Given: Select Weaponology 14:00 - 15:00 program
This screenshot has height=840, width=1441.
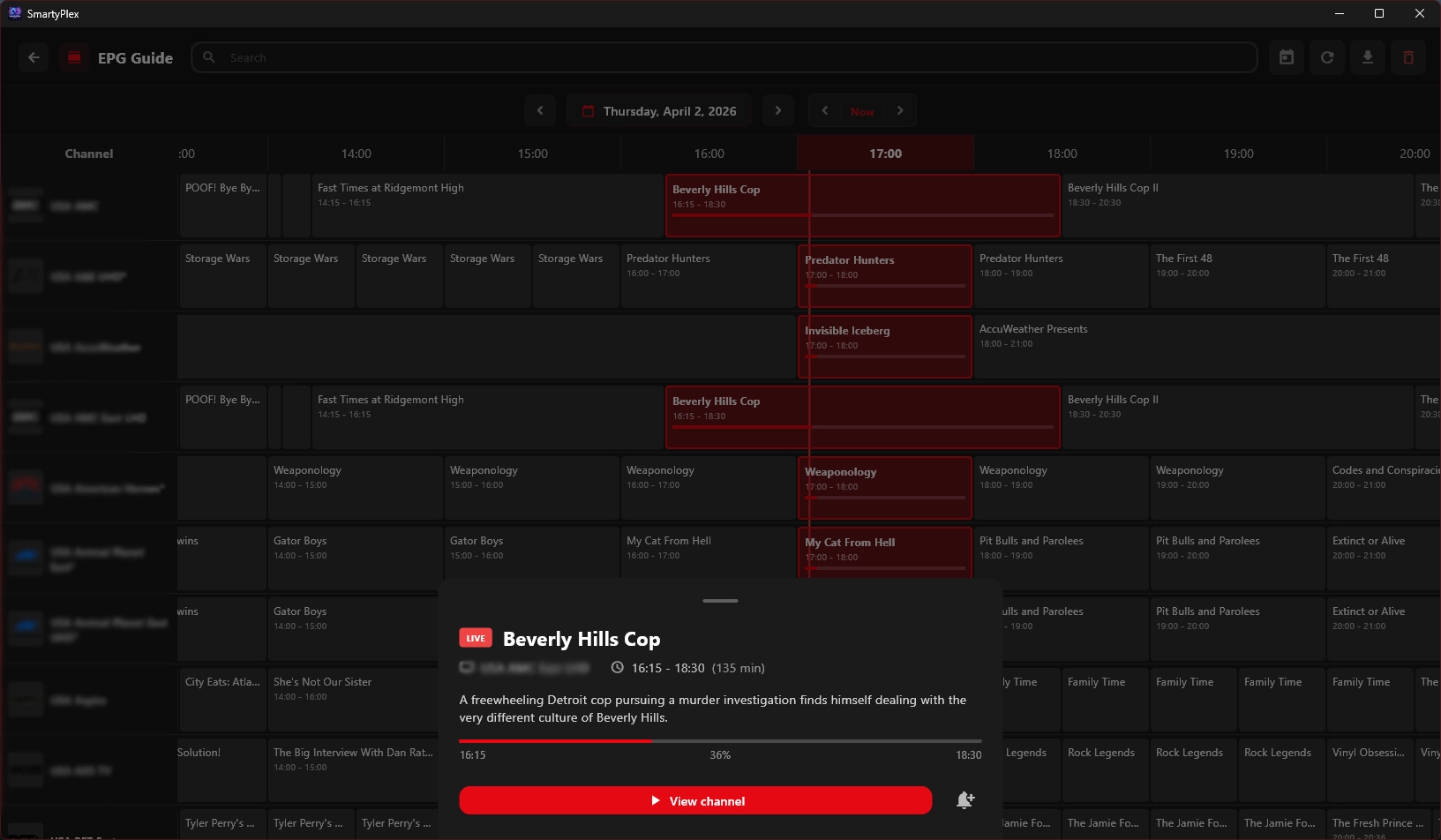Looking at the screenshot, I should click(356, 488).
